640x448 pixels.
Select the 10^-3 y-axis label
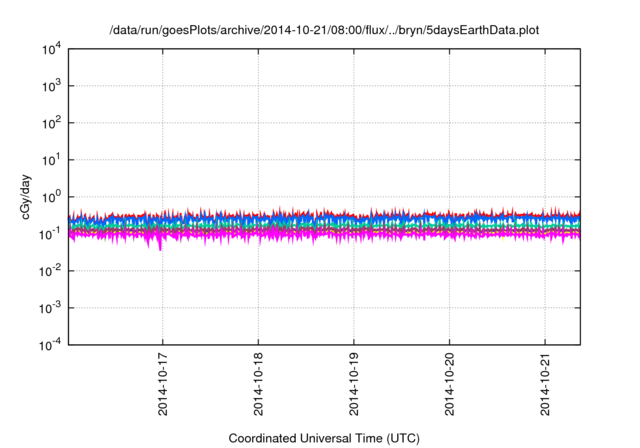coord(51,308)
